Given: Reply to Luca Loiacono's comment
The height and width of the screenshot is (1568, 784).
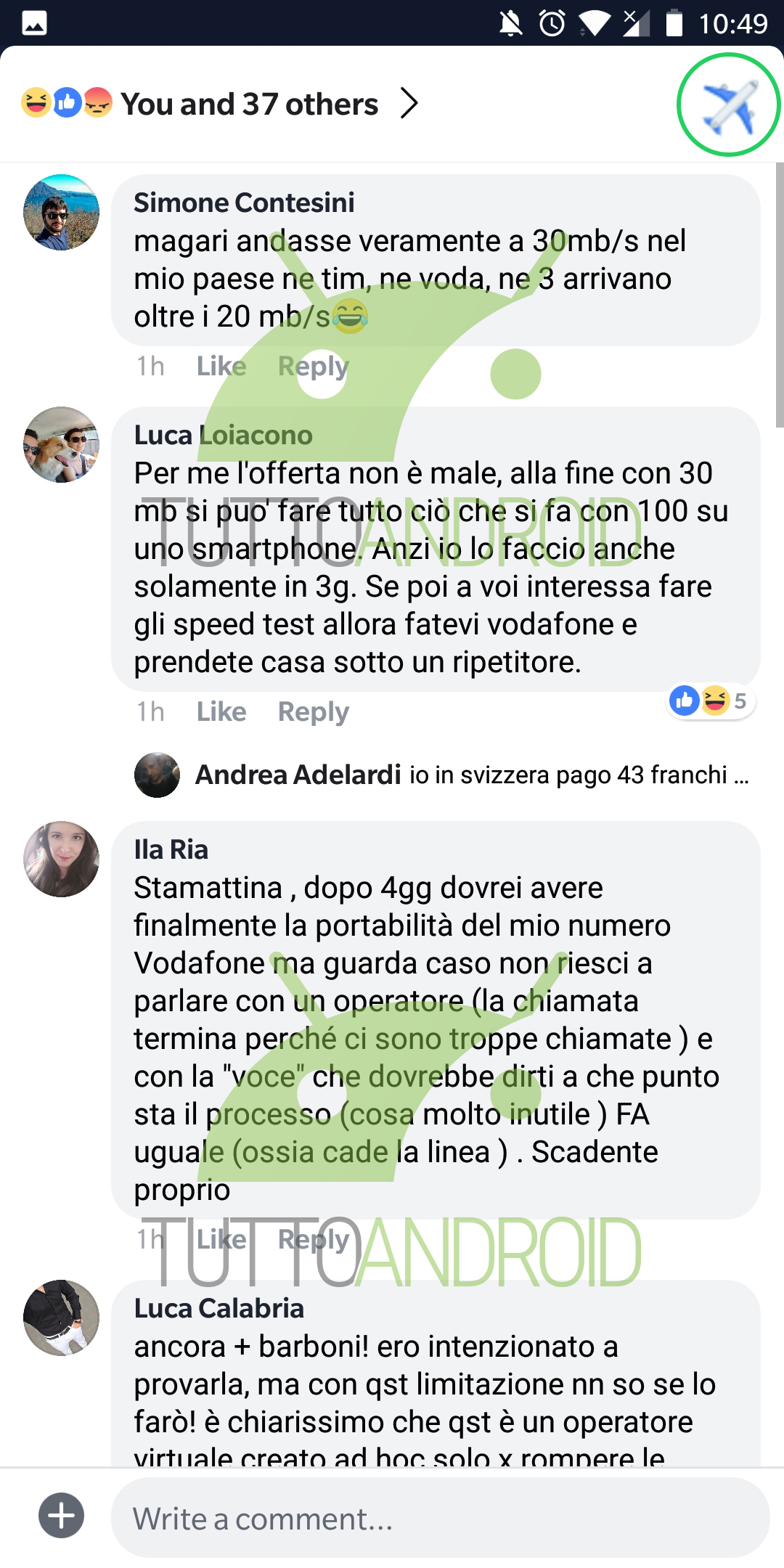Looking at the screenshot, I should coord(314,712).
